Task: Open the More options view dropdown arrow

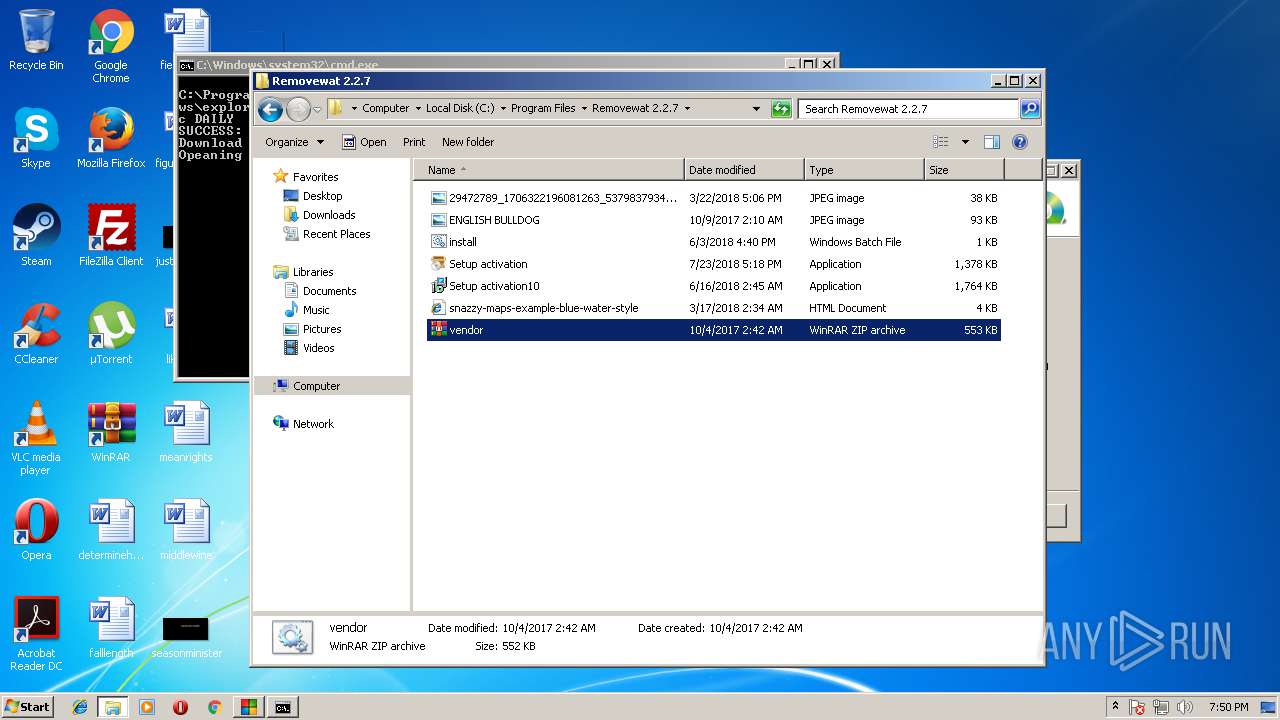Action: click(x=965, y=142)
